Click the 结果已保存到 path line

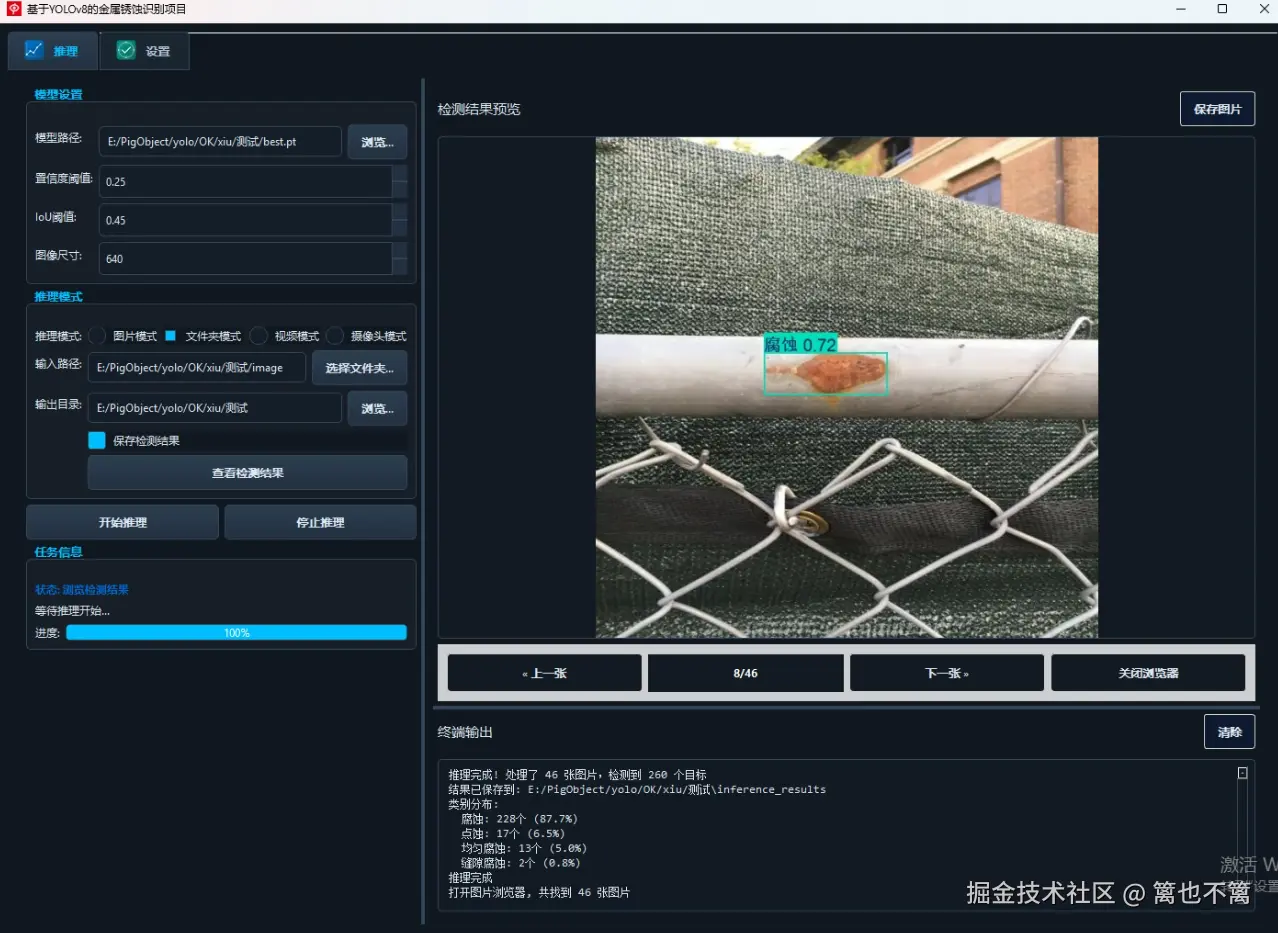click(x=637, y=789)
